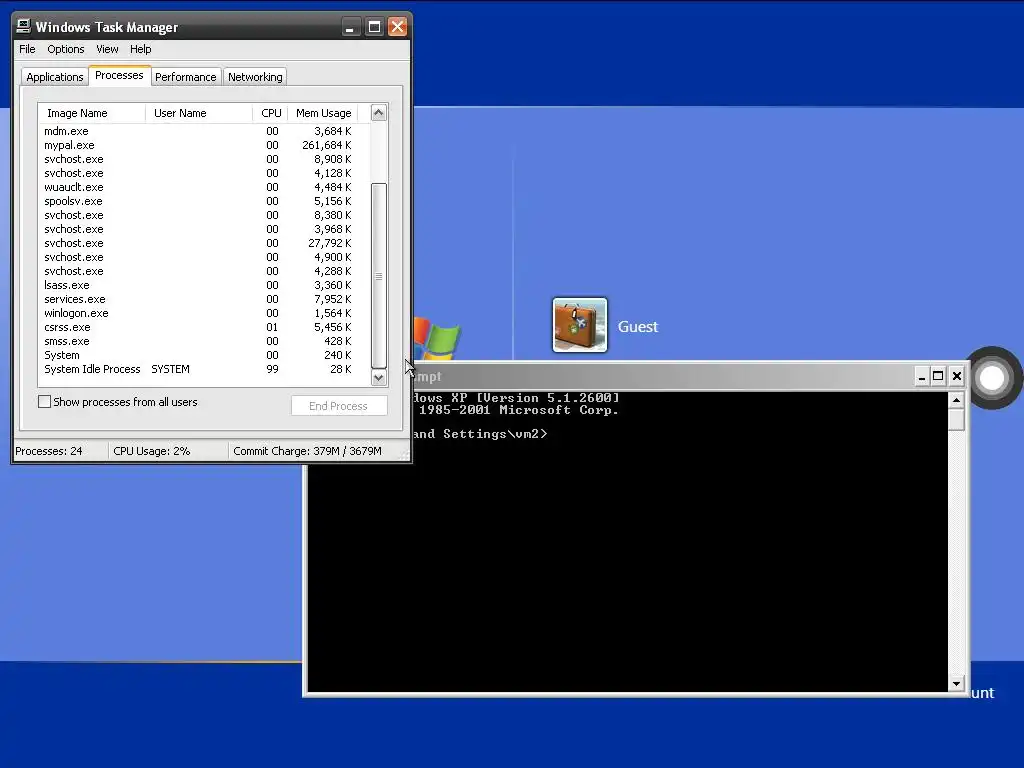Click process list scroll down arrow
The height and width of the screenshot is (768, 1024).
(x=379, y=377)
